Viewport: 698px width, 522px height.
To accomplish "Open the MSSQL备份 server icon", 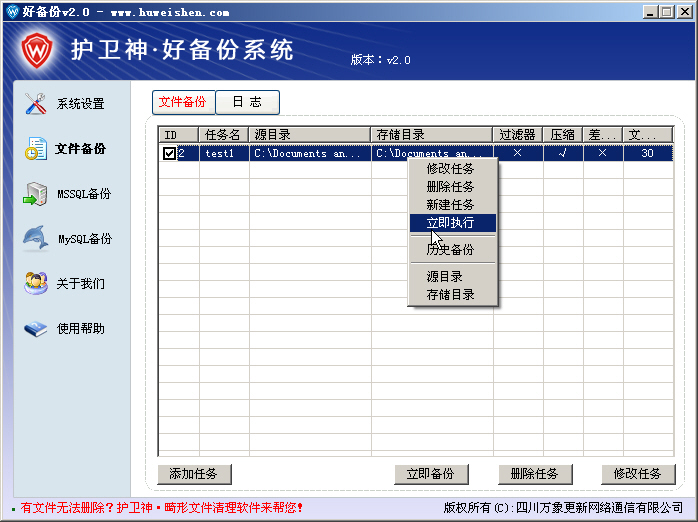I will [36, 194].
